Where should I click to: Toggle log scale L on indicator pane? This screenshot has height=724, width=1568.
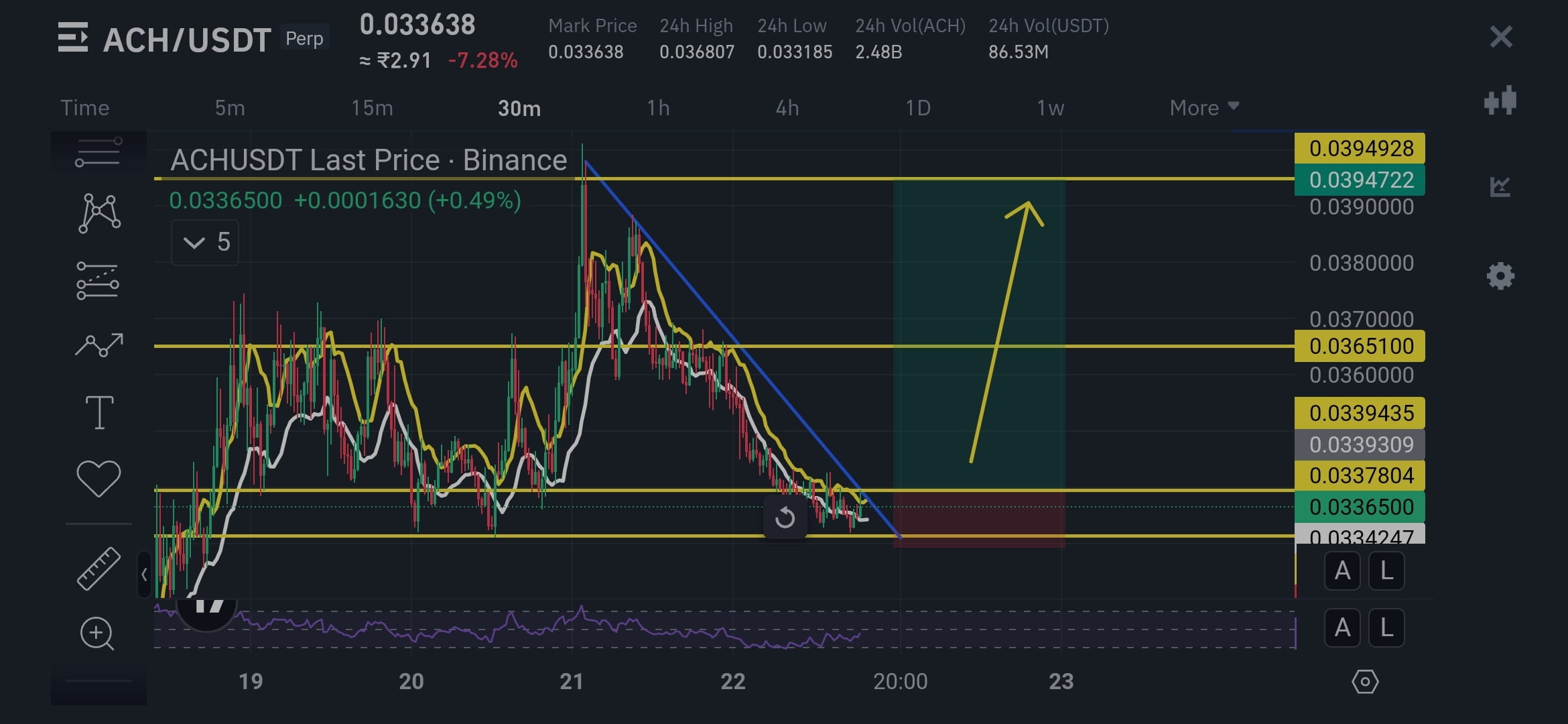pos(1386,628)
